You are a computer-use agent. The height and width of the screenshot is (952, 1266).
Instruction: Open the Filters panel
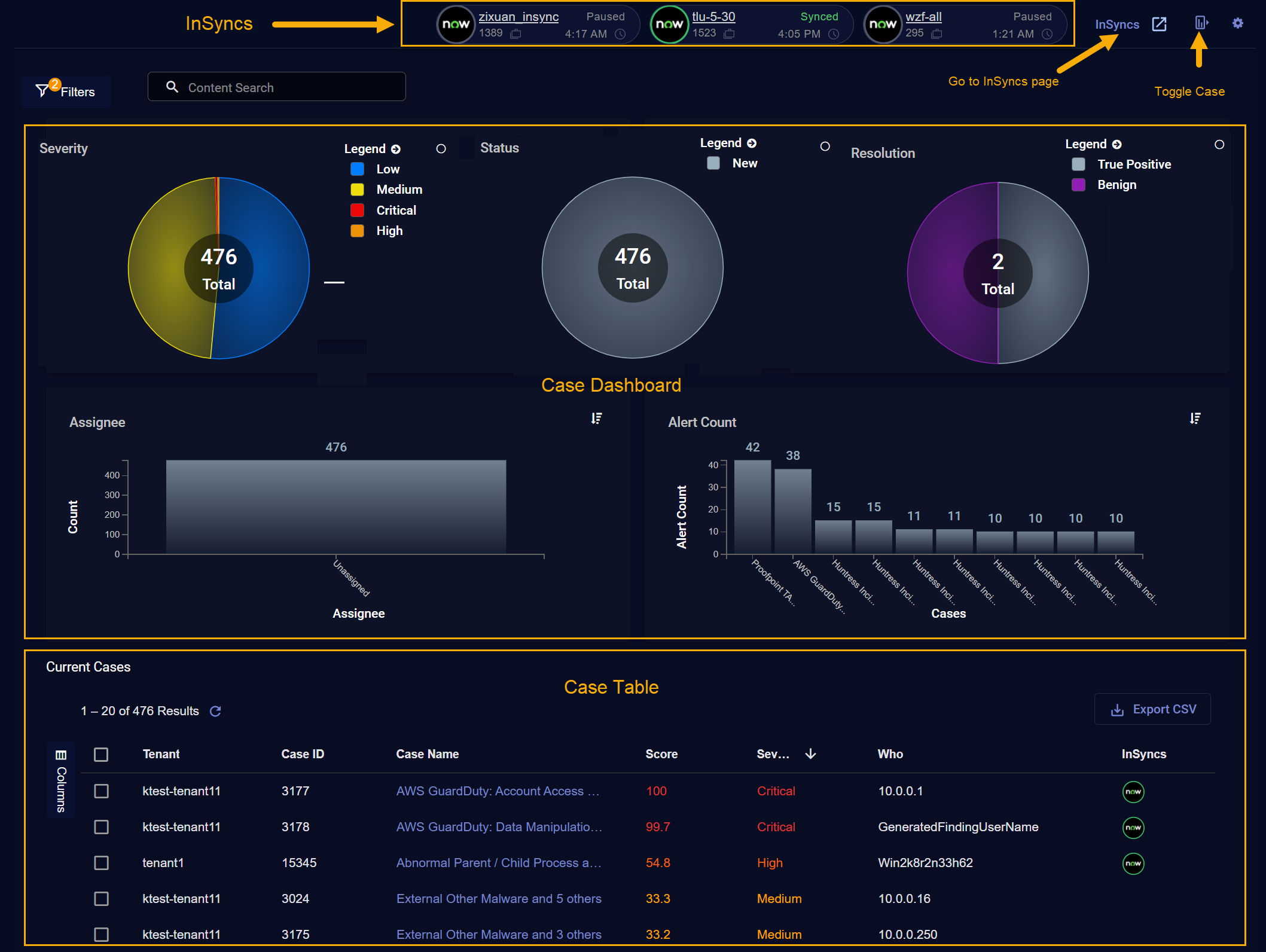point(66,91)
